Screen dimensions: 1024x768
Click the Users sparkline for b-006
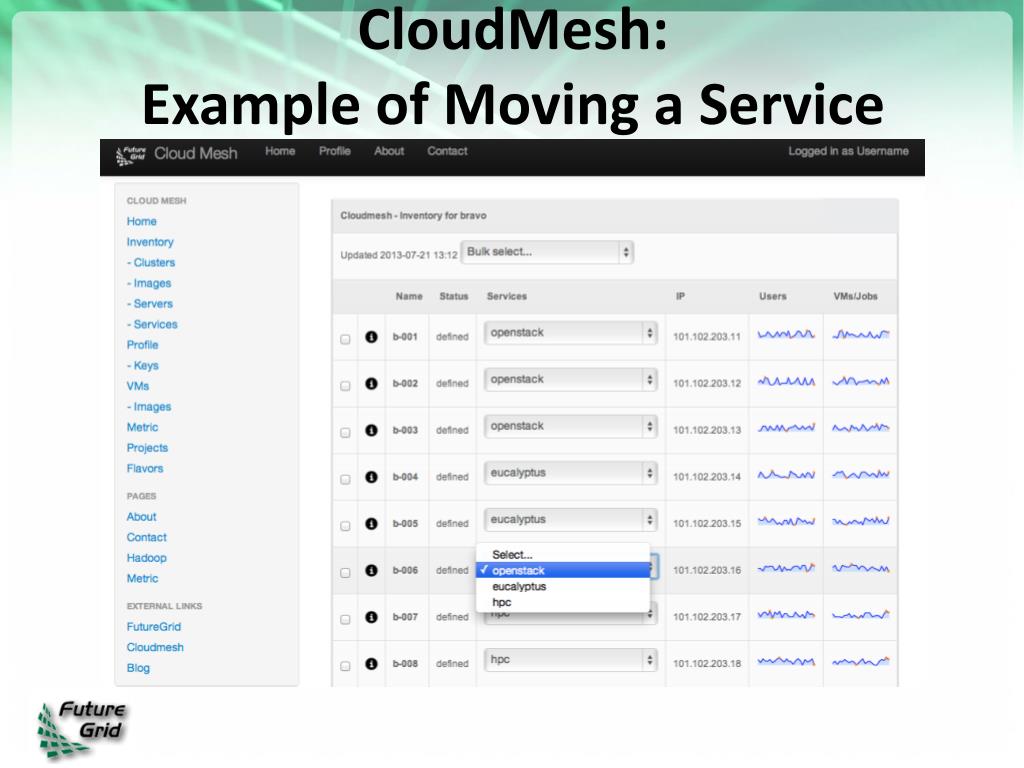786,568
